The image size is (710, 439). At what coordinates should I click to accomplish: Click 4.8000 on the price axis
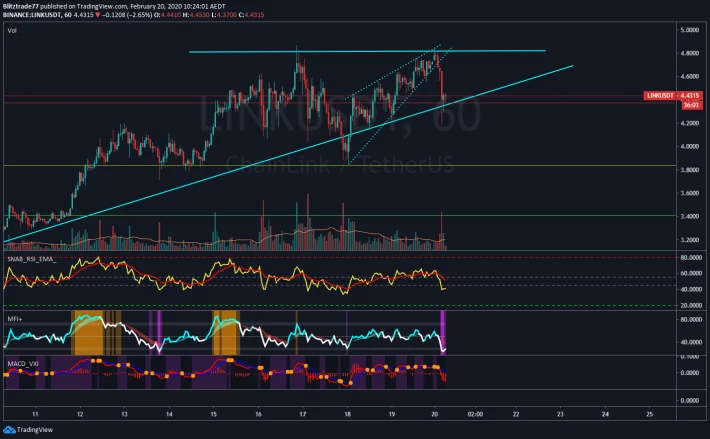click(x=689, y=53)
